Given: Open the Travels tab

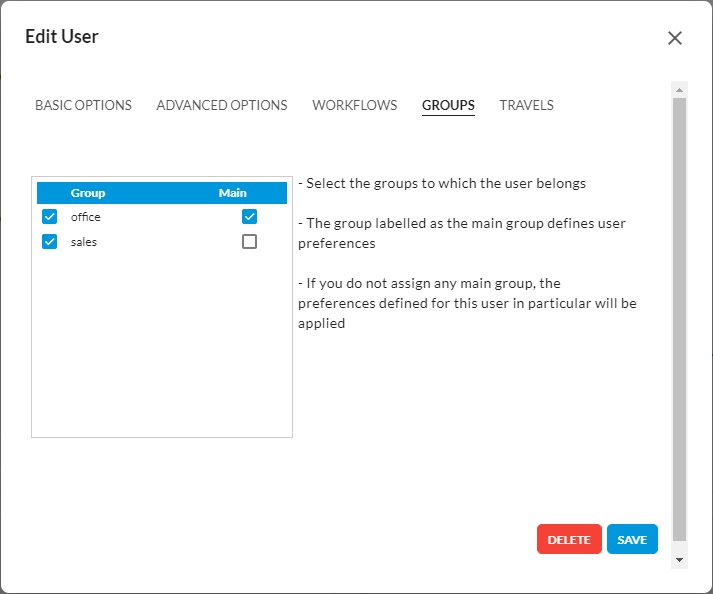Looking at the screenshot, I should point(526,105).
